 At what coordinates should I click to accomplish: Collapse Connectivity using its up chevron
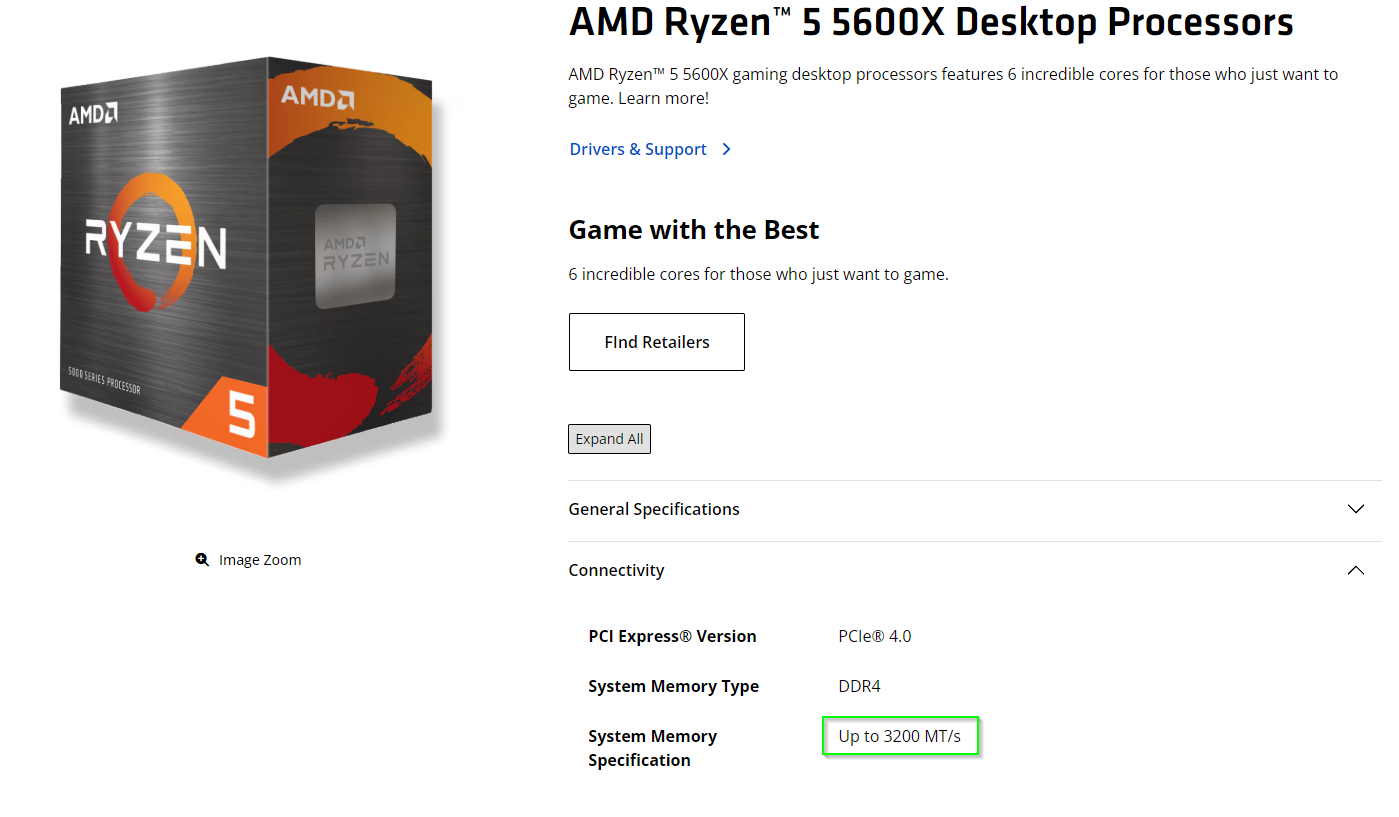click(x=1355, y=570)
